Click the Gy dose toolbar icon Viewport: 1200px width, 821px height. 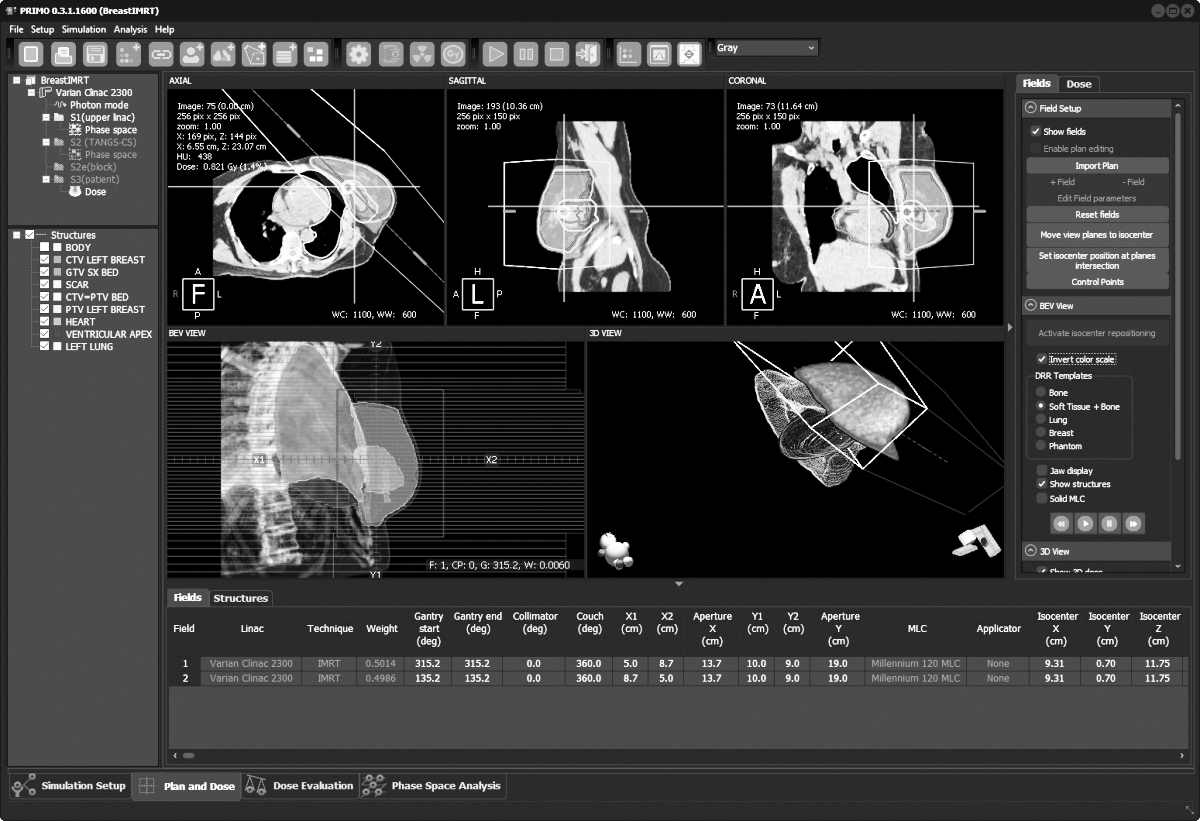click(x=452, y=54)
